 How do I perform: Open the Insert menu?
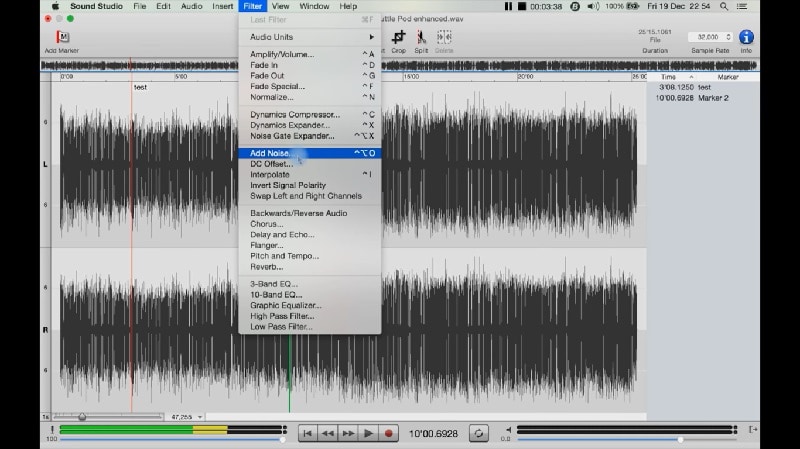pyautogui.click(x=223, y=6)
